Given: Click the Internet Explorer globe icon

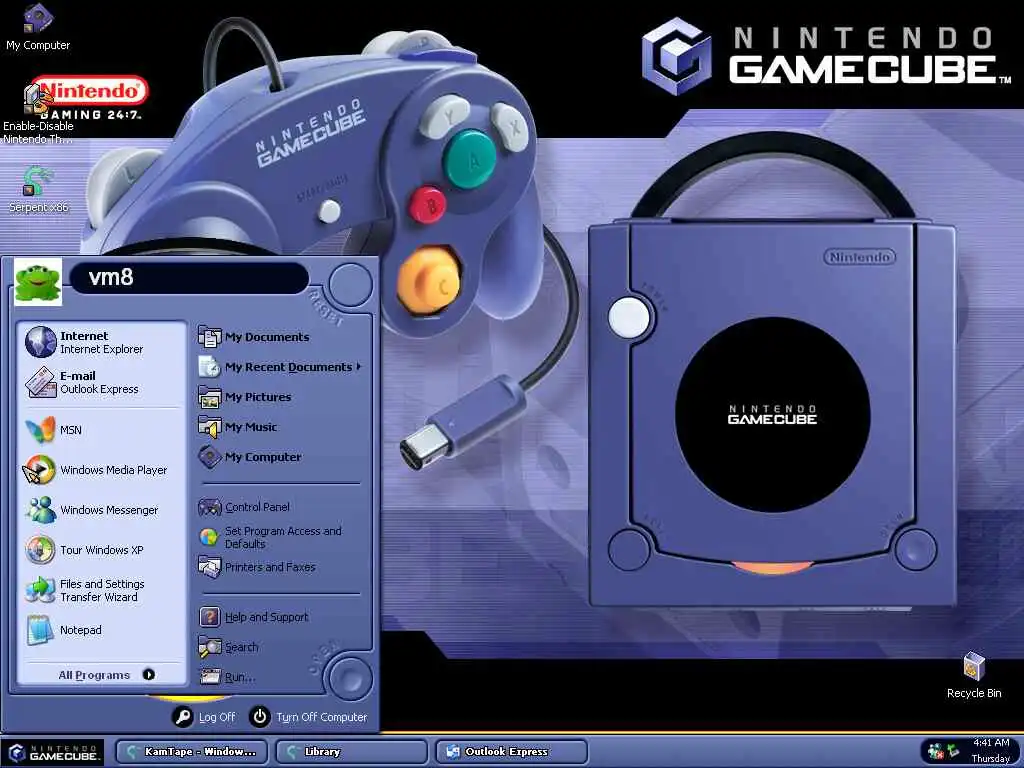Looking at the screenshot, I should point(40,342).
